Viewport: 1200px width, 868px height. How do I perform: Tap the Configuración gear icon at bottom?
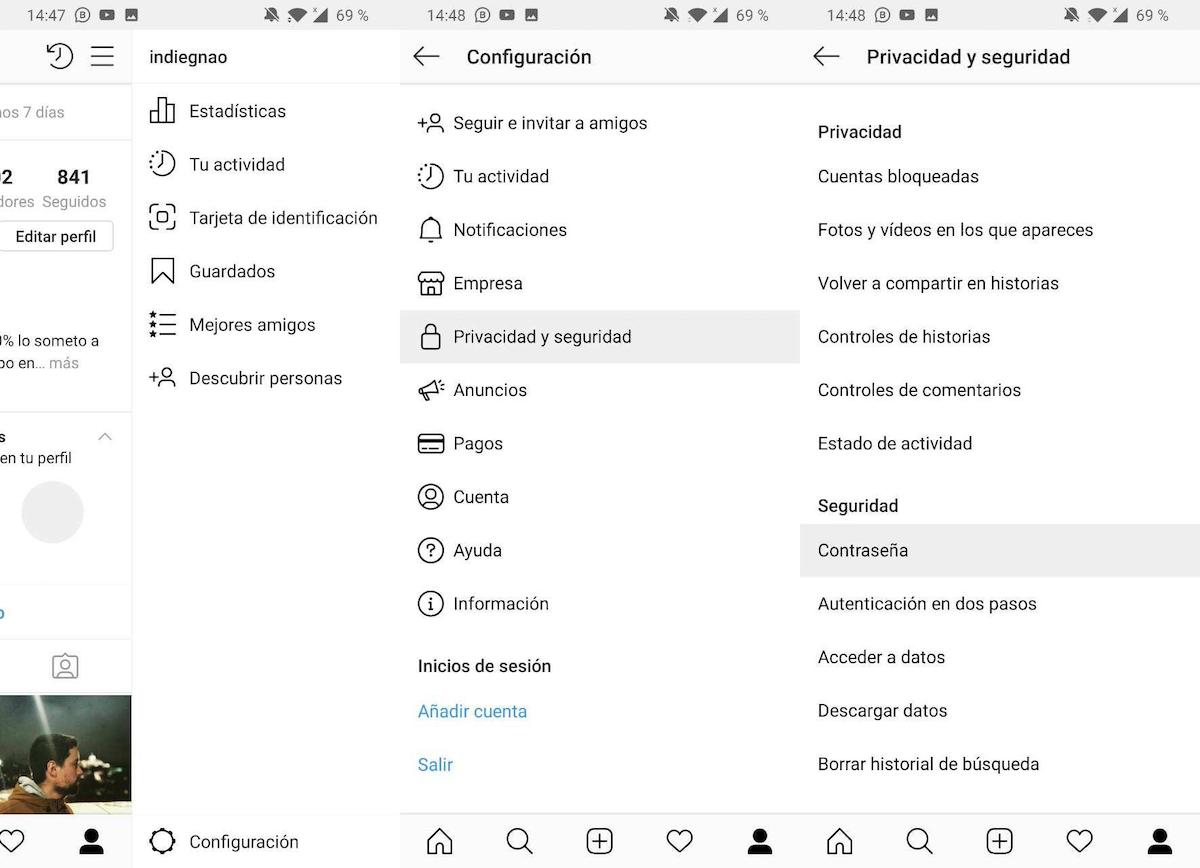[x=162, y=842]
